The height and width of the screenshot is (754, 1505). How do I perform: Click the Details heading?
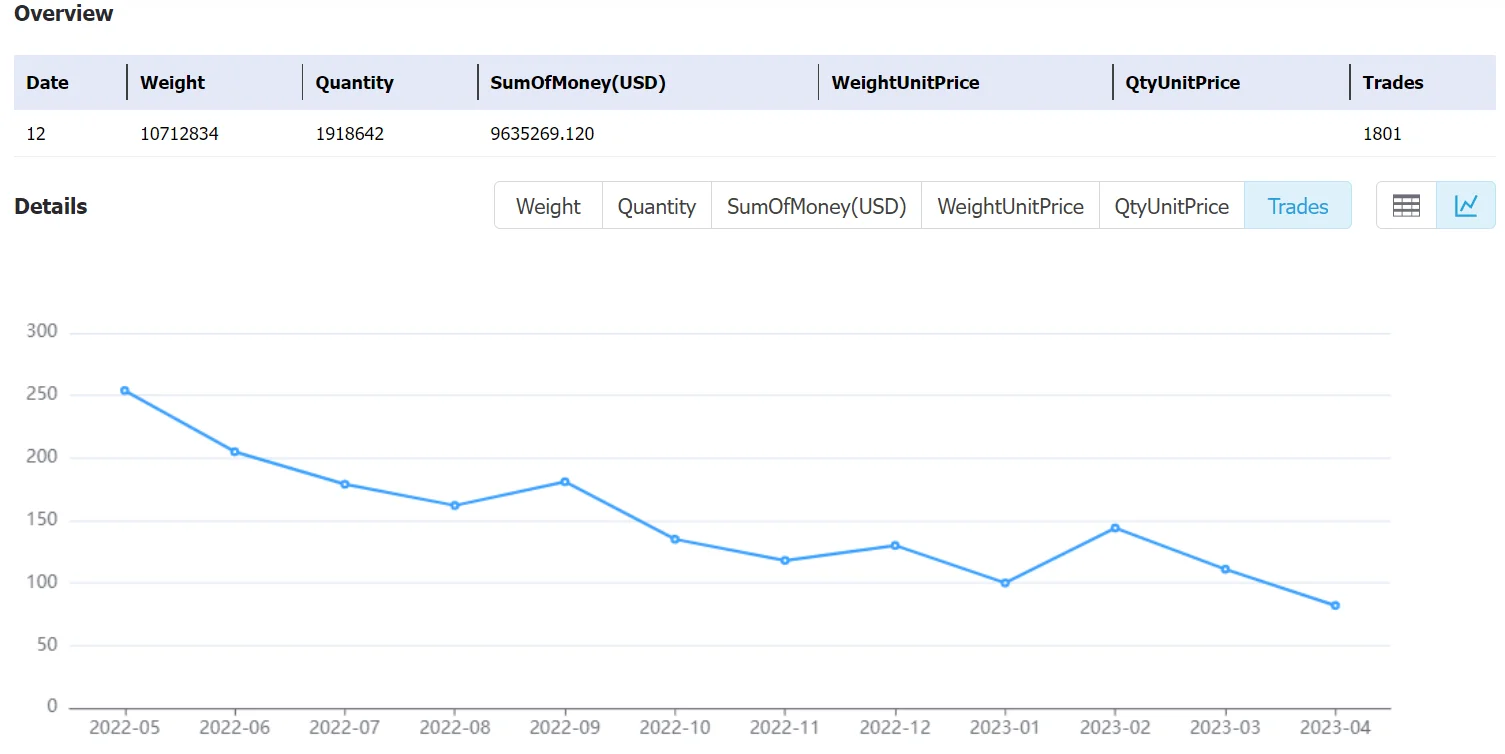pyautogui.click(x=51, y=206)
